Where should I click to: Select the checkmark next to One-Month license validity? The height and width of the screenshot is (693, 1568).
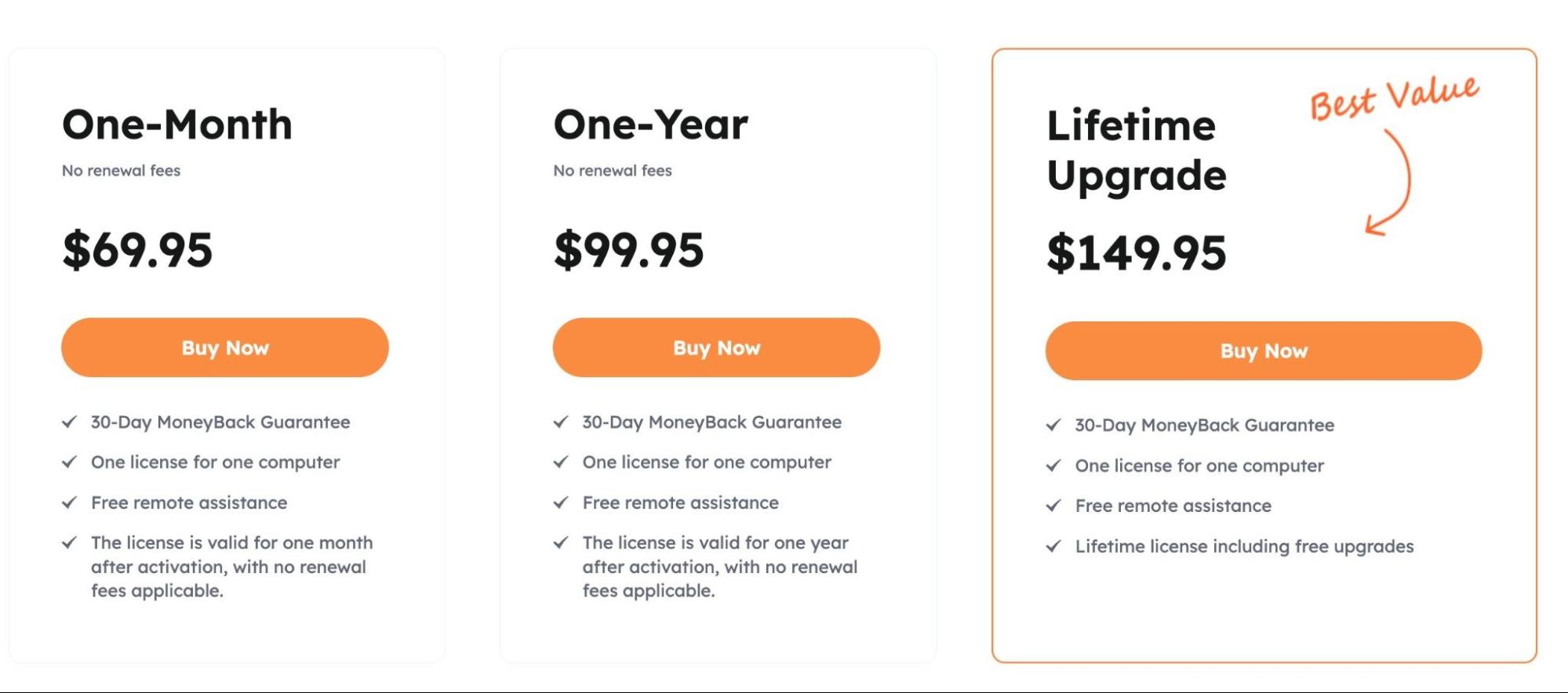pyautogui.click(x=70, y=542)
